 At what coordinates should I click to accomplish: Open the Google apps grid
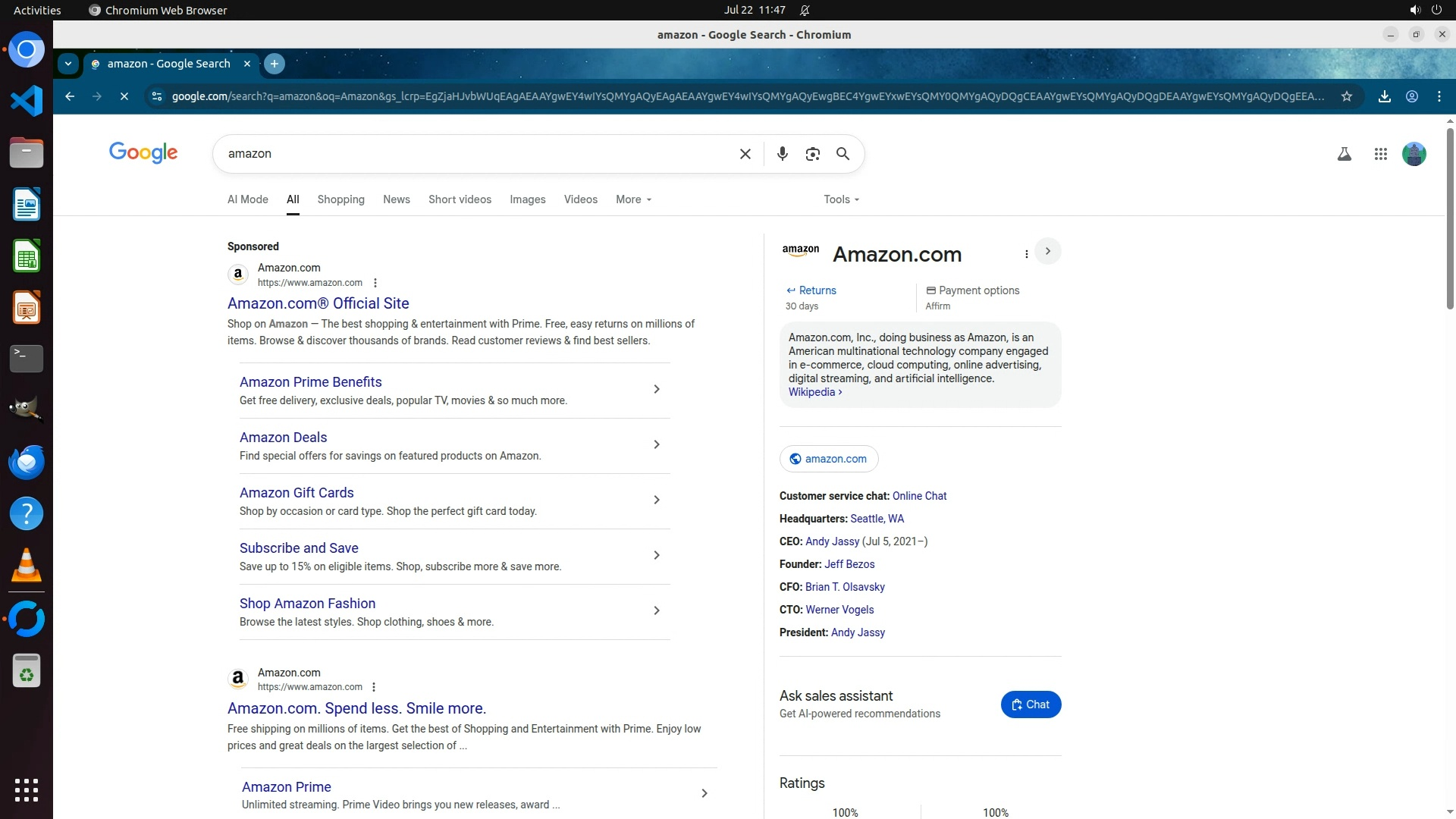point(1380,154)
